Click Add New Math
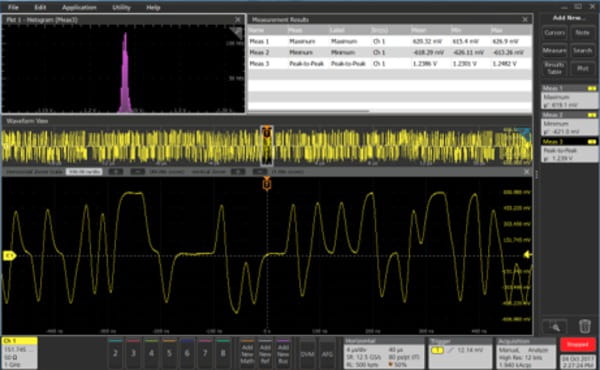600x370 pixels. 247,353
